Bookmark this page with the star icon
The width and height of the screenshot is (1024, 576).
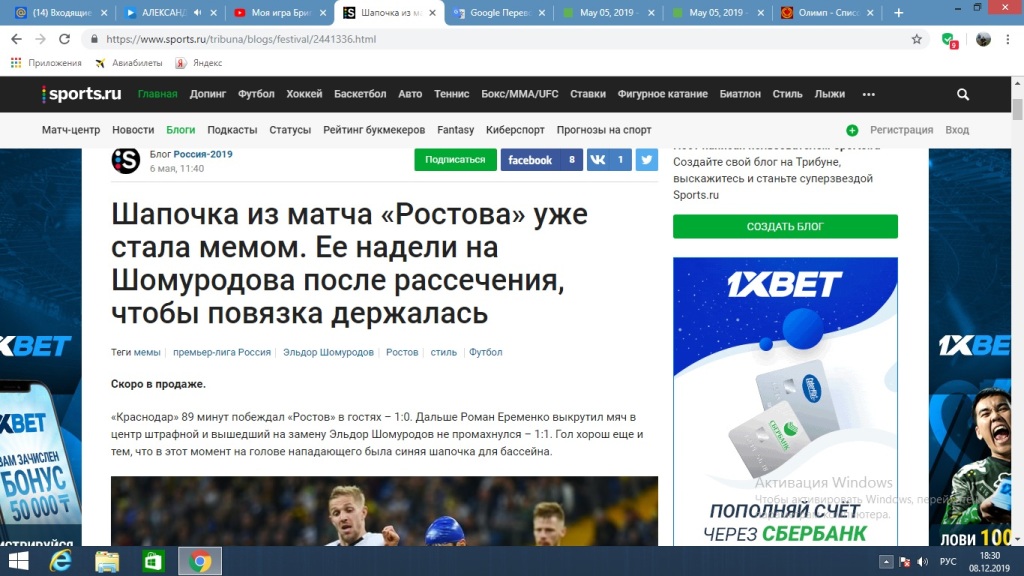point(917,39)
